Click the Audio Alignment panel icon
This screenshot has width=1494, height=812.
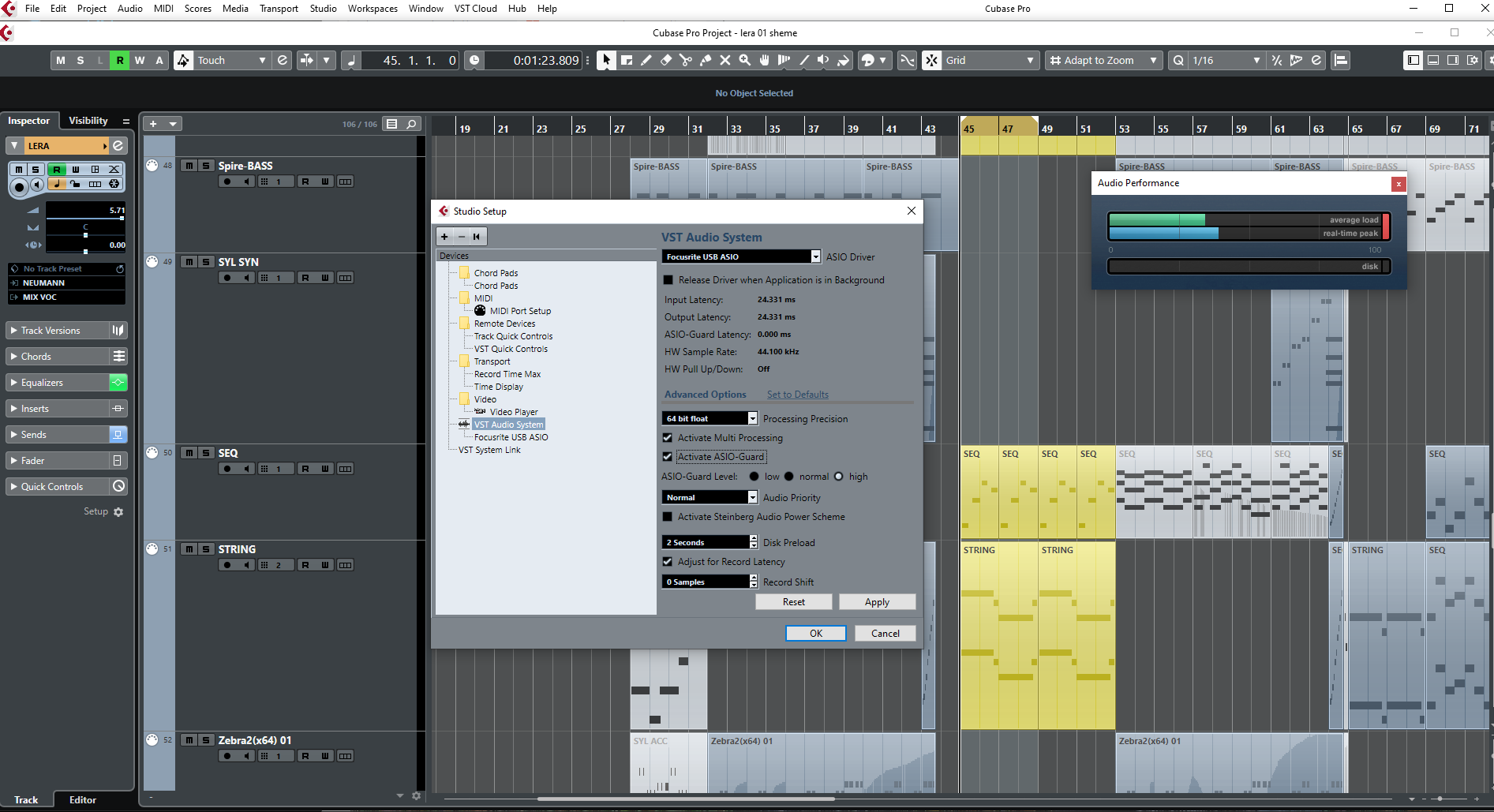[x=1341, y=60]
